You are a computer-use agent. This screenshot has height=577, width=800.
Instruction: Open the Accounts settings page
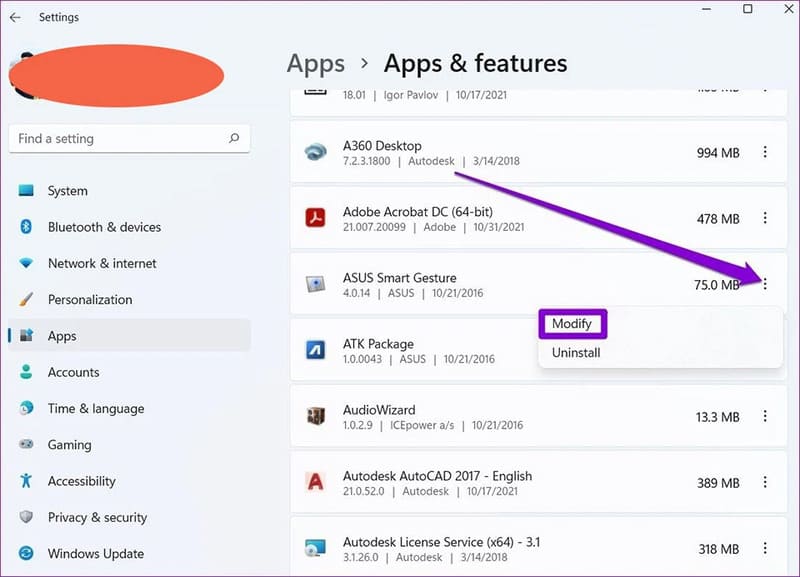[x=130, y=372]
